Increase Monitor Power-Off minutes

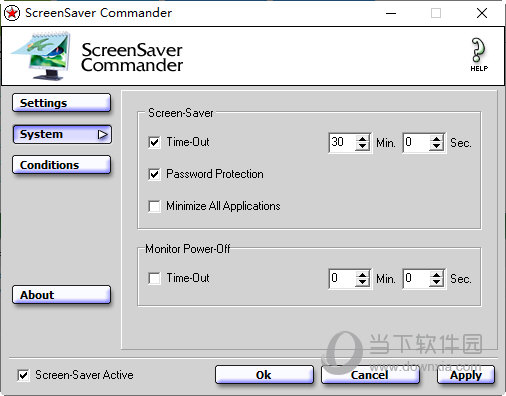pyautogui.click(x=362, y=275)
